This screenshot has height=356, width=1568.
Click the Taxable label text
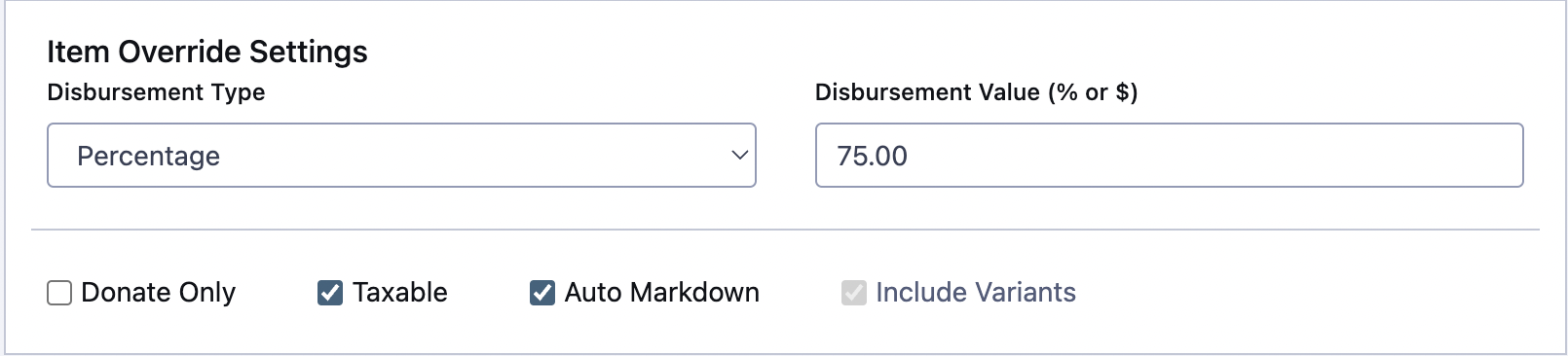click(x=399, y=293)
